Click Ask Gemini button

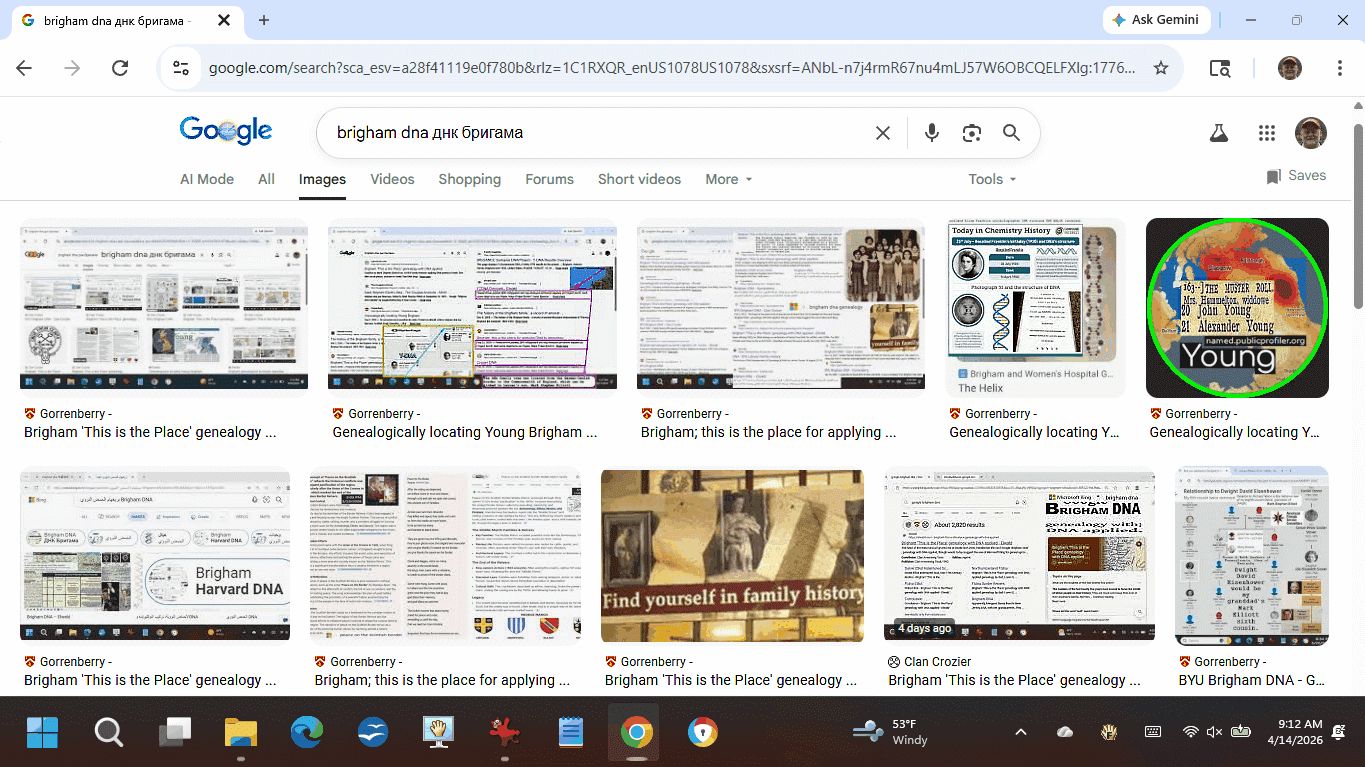click(x=1157, y=20)
